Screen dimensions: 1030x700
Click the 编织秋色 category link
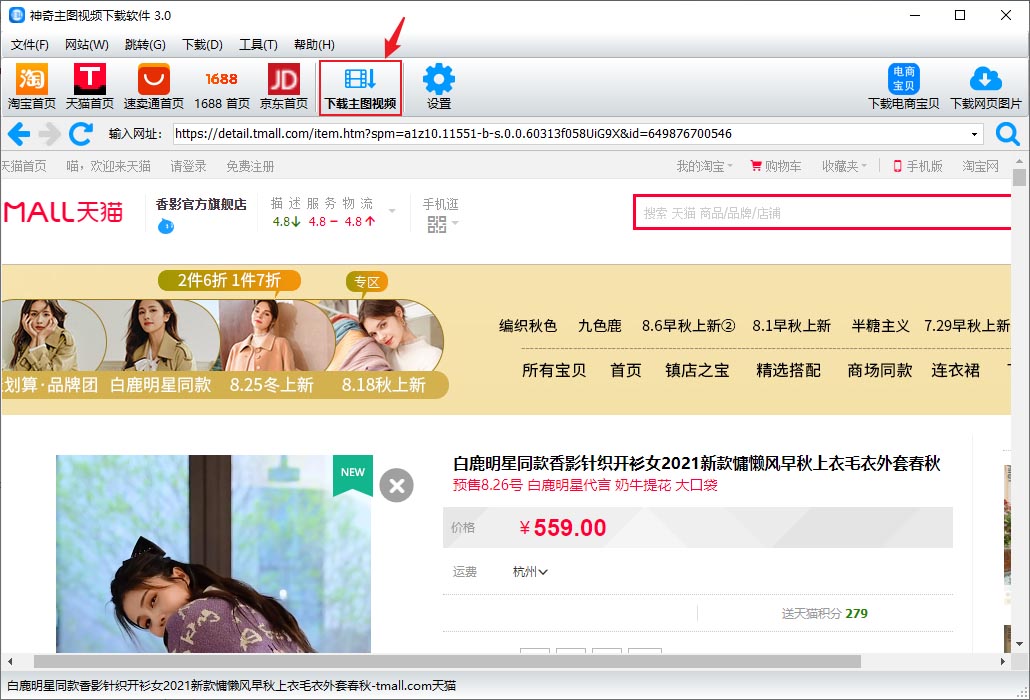(x=527, y=326)
